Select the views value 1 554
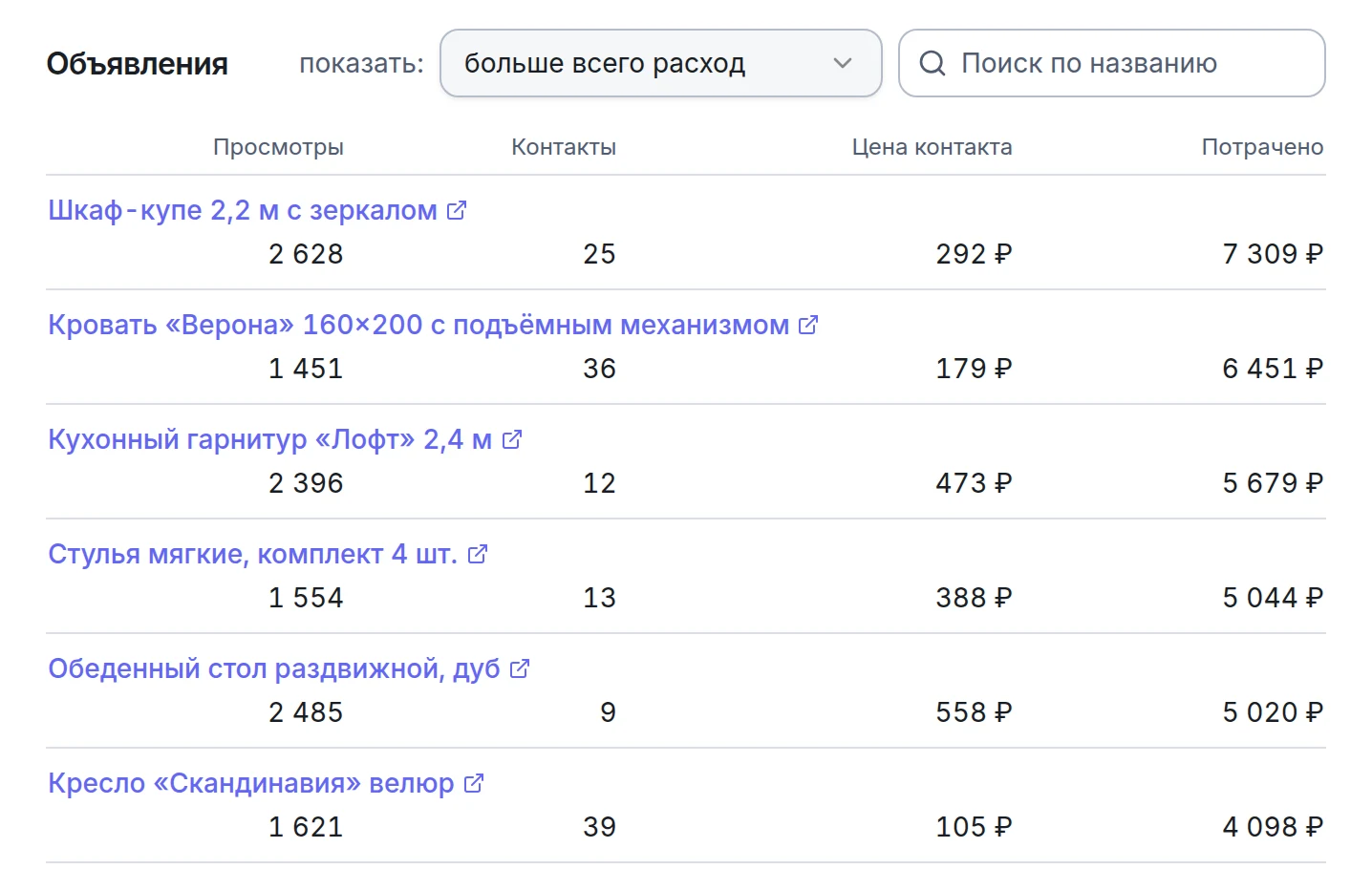This screenshot has width=1372, height=869. [306, 598]
